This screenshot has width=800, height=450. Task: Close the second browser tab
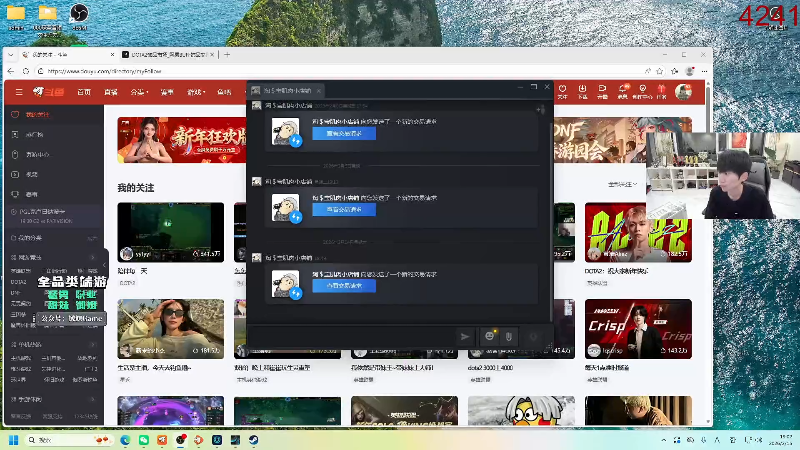[212, 55]
